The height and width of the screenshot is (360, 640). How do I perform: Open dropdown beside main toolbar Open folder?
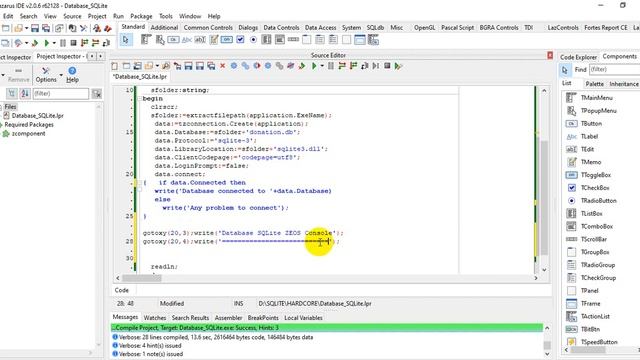point(27,28)
